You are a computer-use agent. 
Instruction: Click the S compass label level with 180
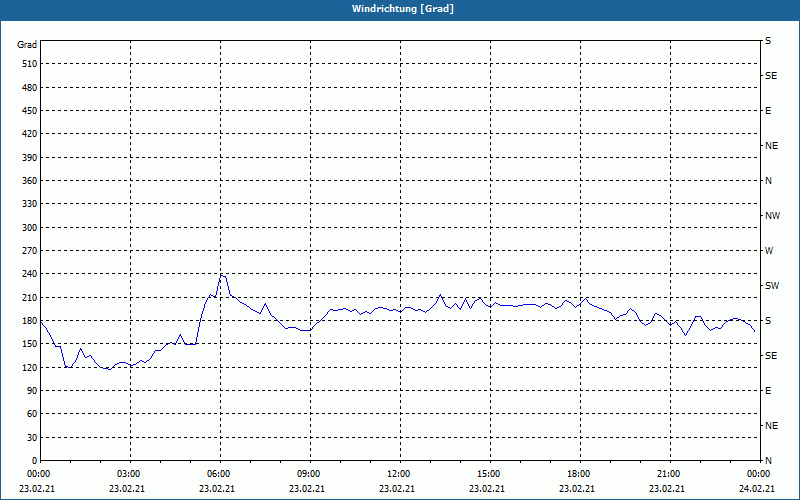click(768, 321)
